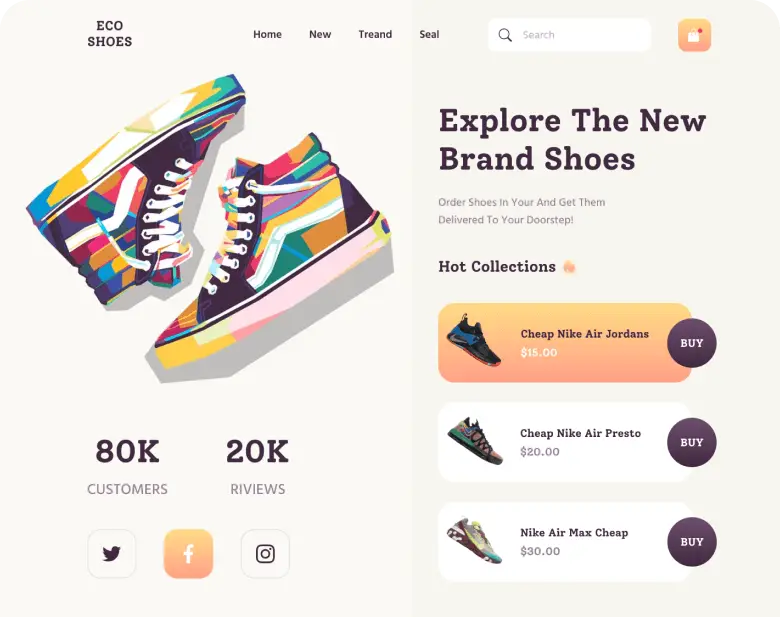Click the Nike Air Jordans shoe thumbnail

(x=474, y=341)
